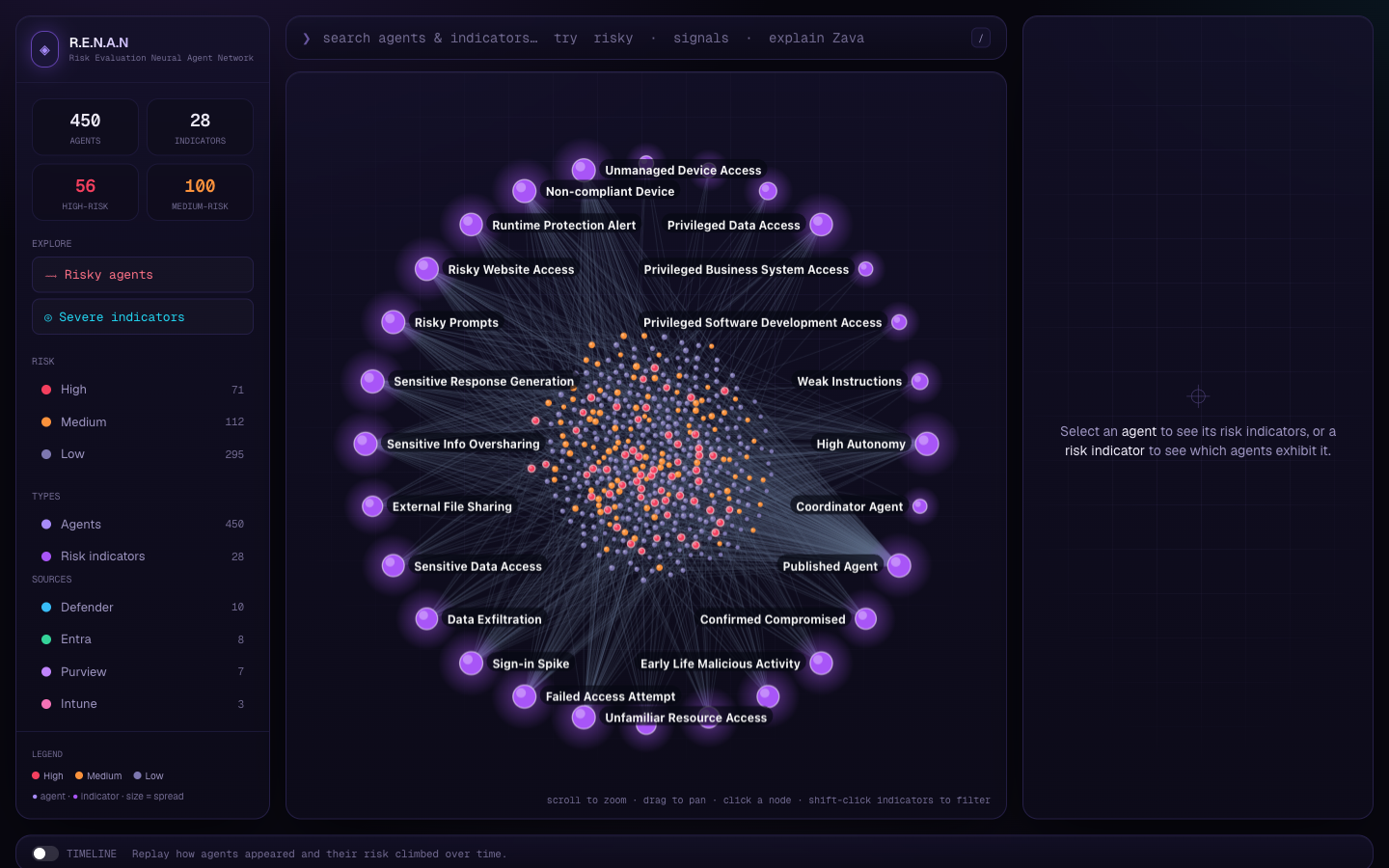Screen dimensions: 1389x868
Task: Click the slash shortcut icon in search bar
Action: pos(981,39)
